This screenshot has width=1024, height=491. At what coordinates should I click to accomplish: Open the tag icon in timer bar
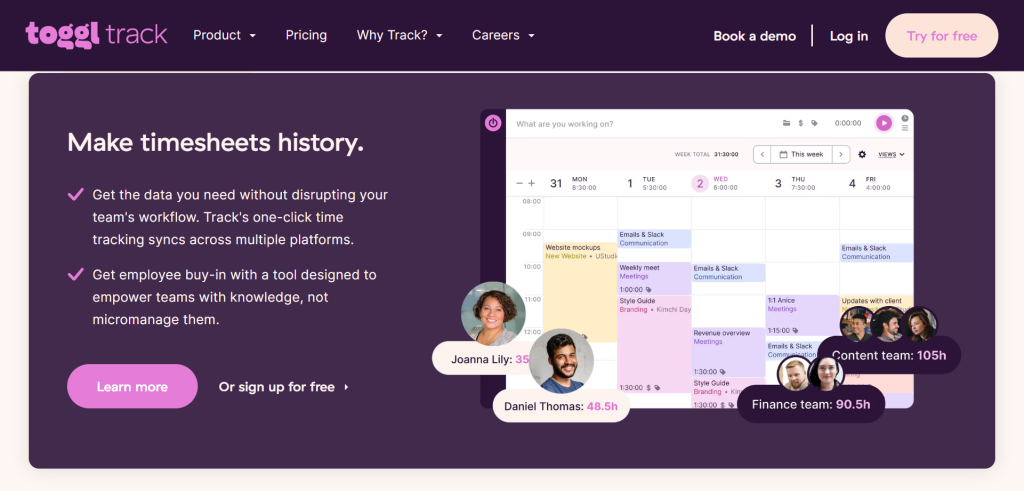click(814, 123)
